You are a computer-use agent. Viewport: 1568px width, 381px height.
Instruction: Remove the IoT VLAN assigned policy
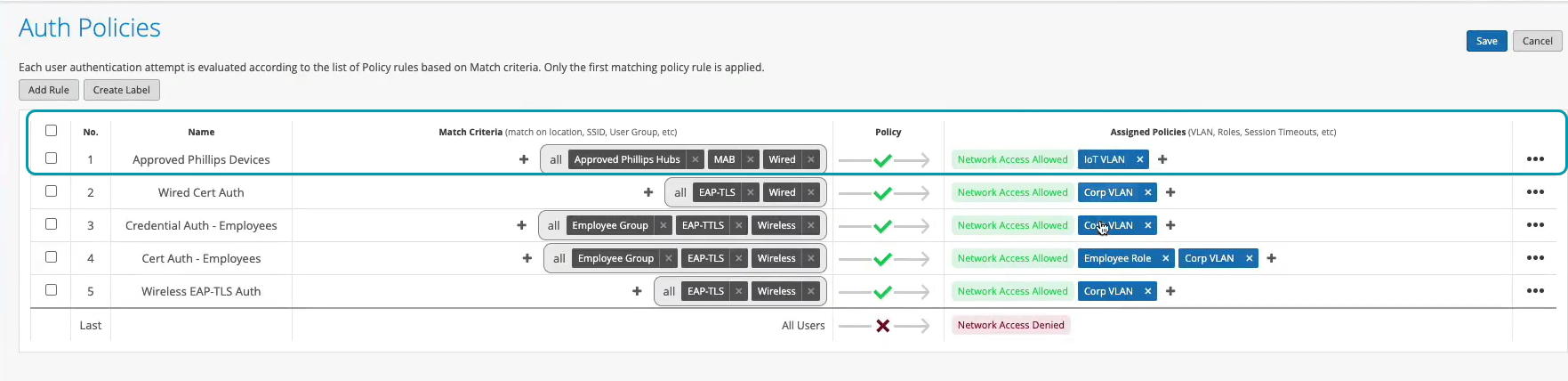point(1139,160)
